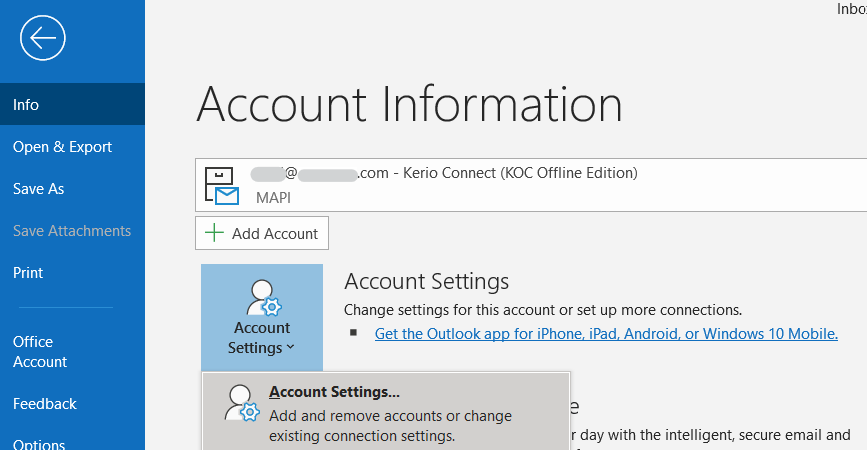
Task: Click the green plus icon for Add Account
Action: [x=214, y=233]
